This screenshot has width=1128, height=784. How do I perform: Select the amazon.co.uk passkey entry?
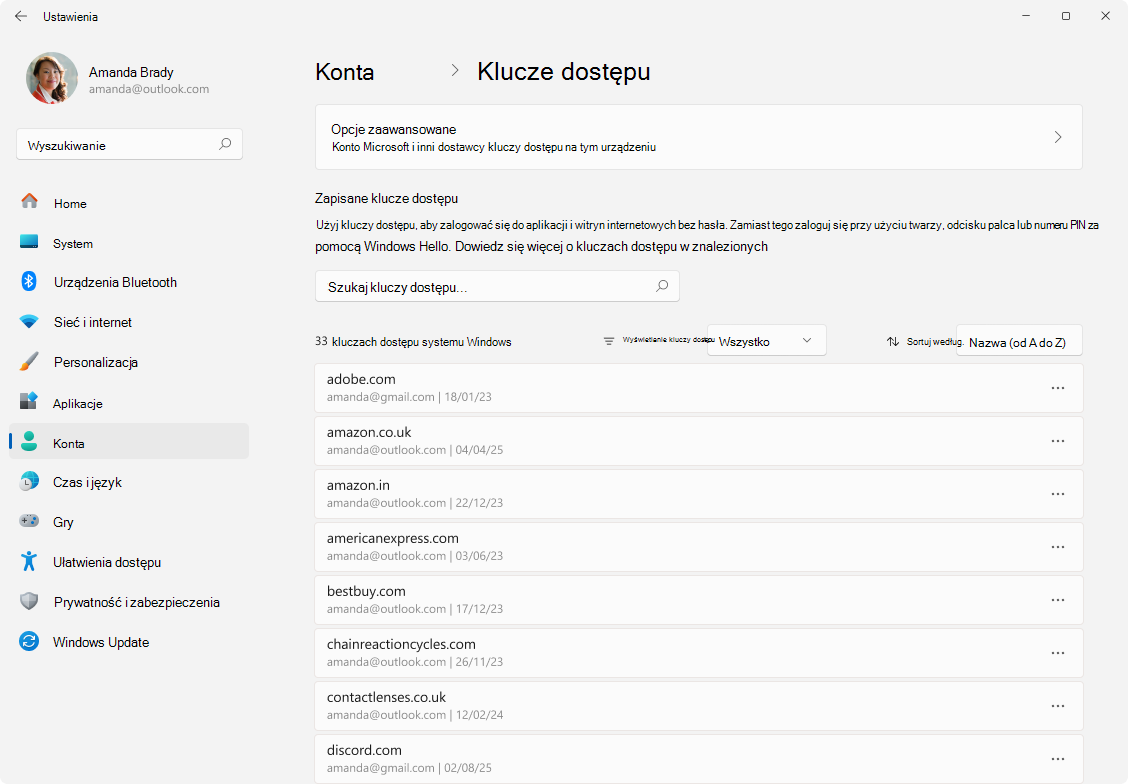point(699,441)
